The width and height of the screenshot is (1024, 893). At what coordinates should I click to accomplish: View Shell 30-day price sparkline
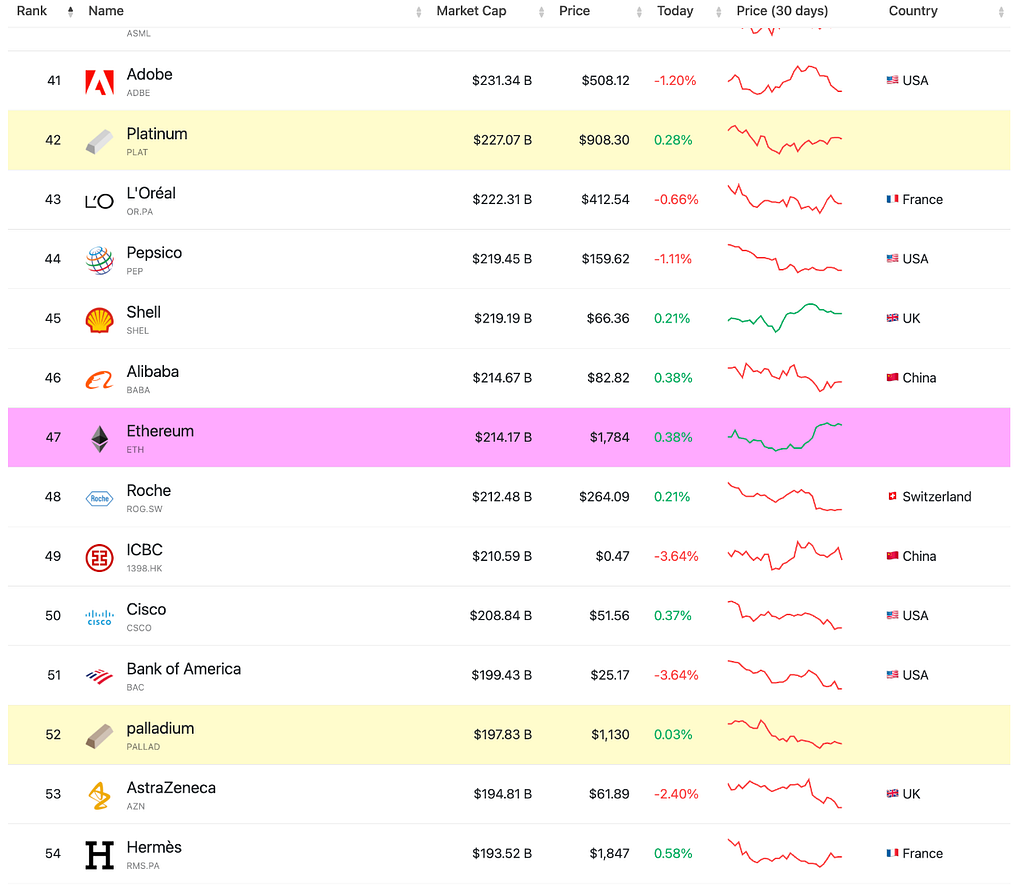[x=785, y=317]
